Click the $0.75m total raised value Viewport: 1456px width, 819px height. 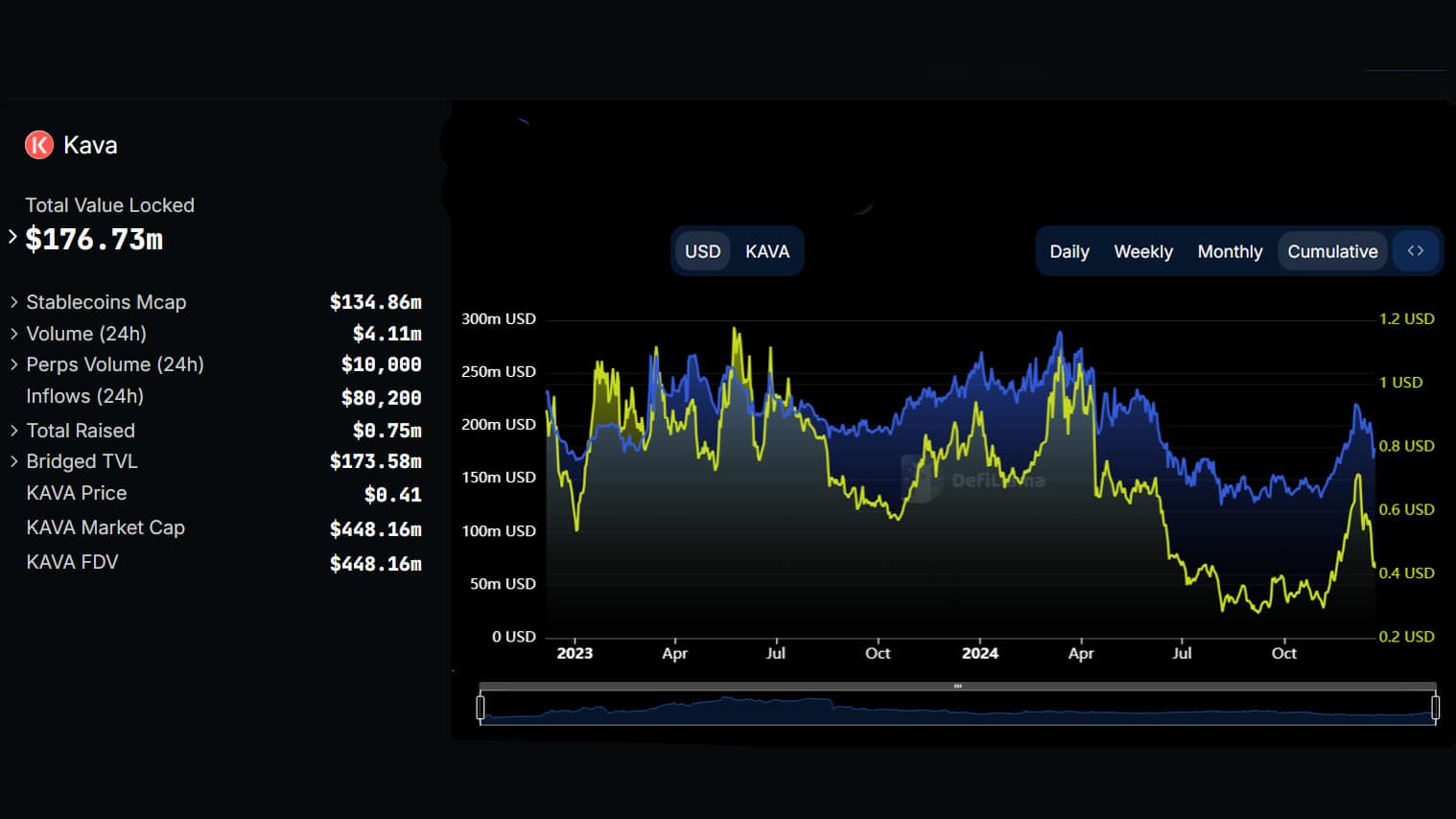click(387, 431)
